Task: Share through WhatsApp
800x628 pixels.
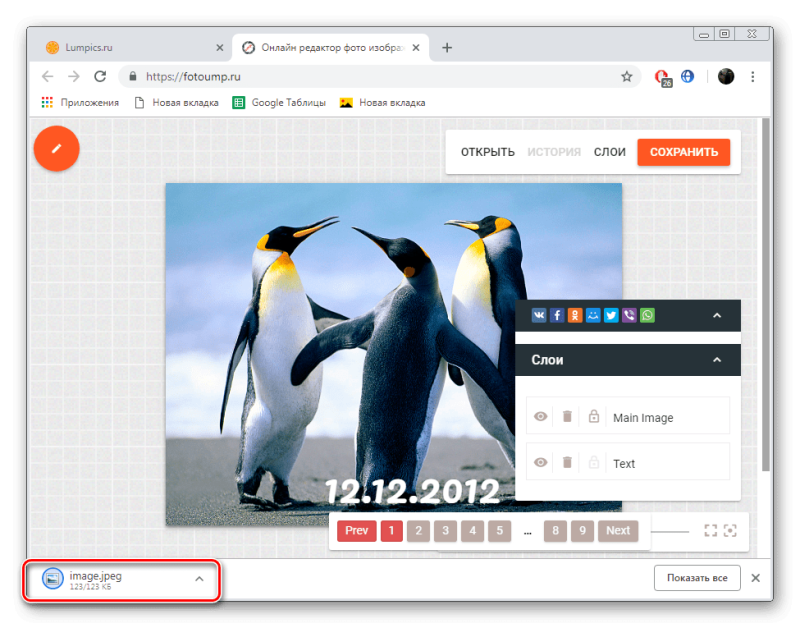Action: [x=647, y=315]
